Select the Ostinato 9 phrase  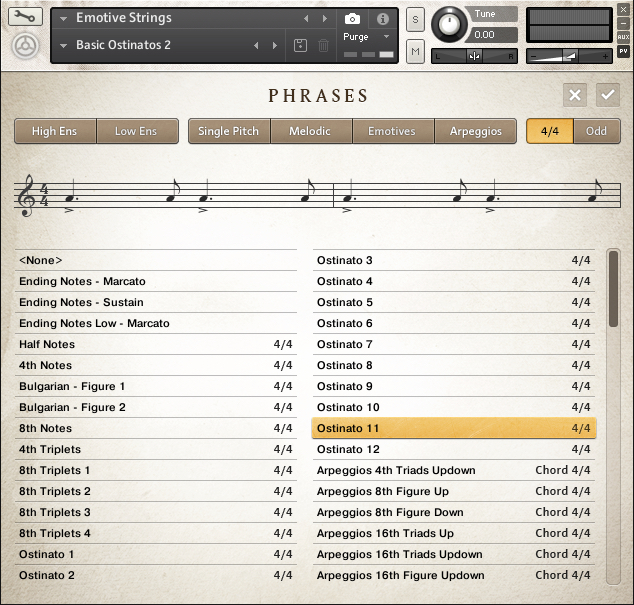coord(454,386)
